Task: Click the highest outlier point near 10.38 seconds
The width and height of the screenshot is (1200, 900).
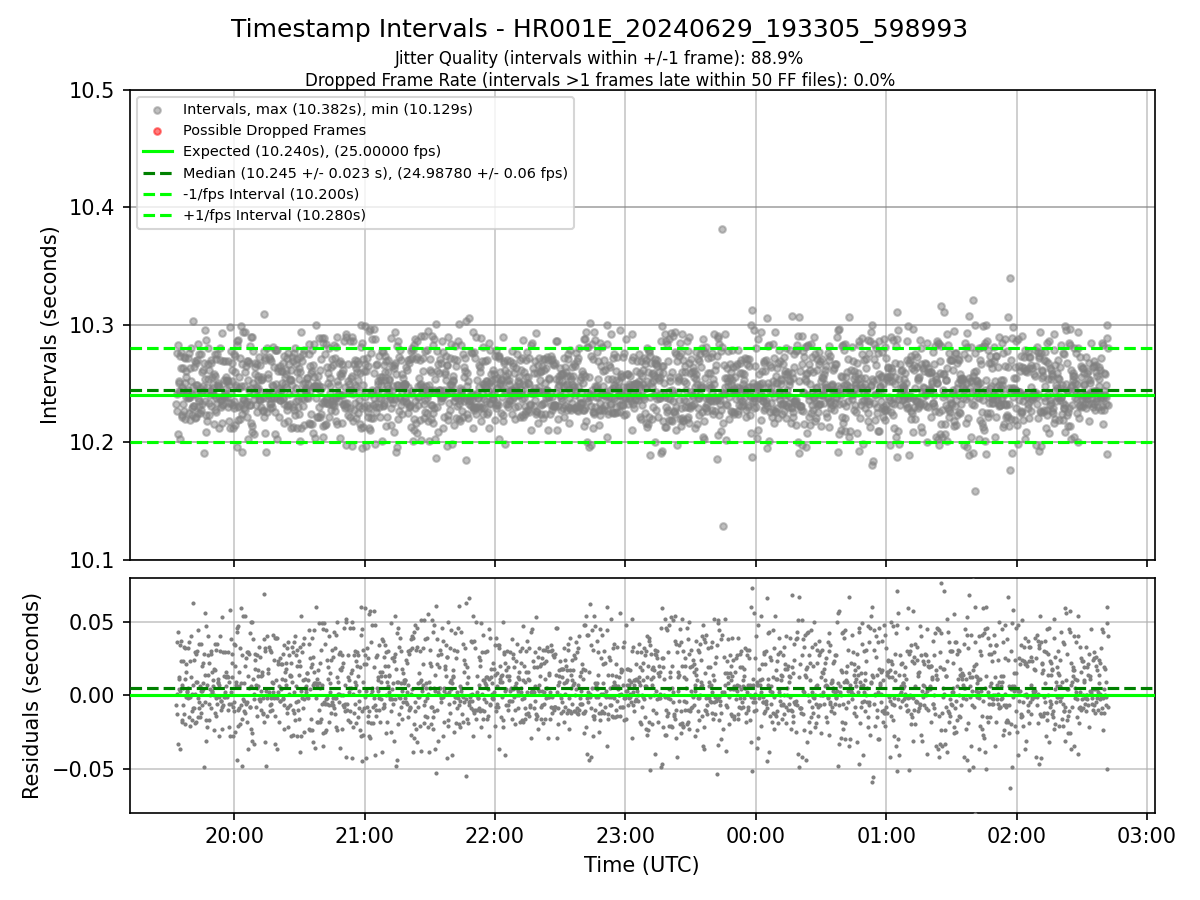Action: [722, 229]
